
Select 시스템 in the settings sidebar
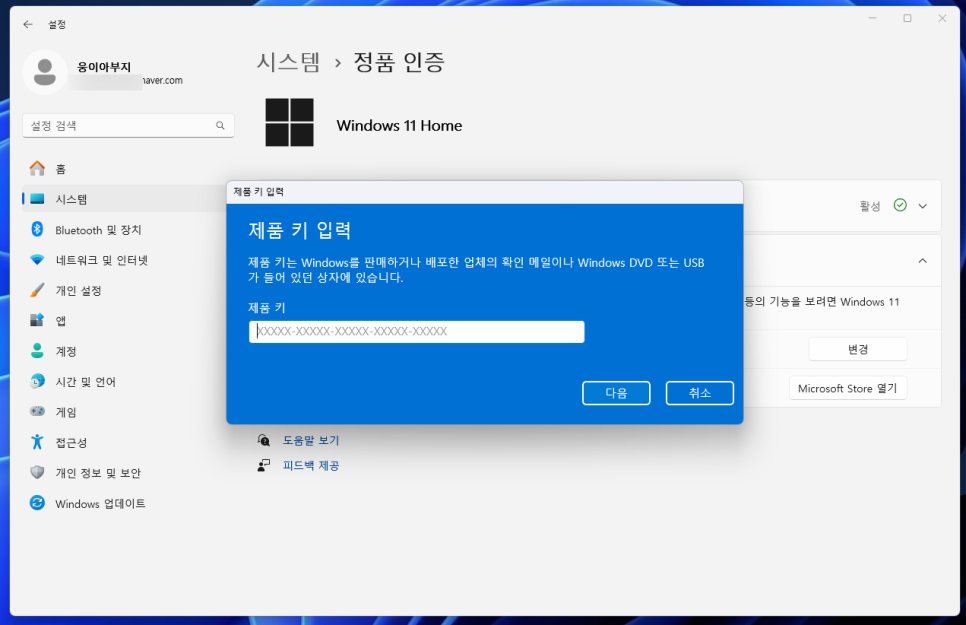click(124, 198)
